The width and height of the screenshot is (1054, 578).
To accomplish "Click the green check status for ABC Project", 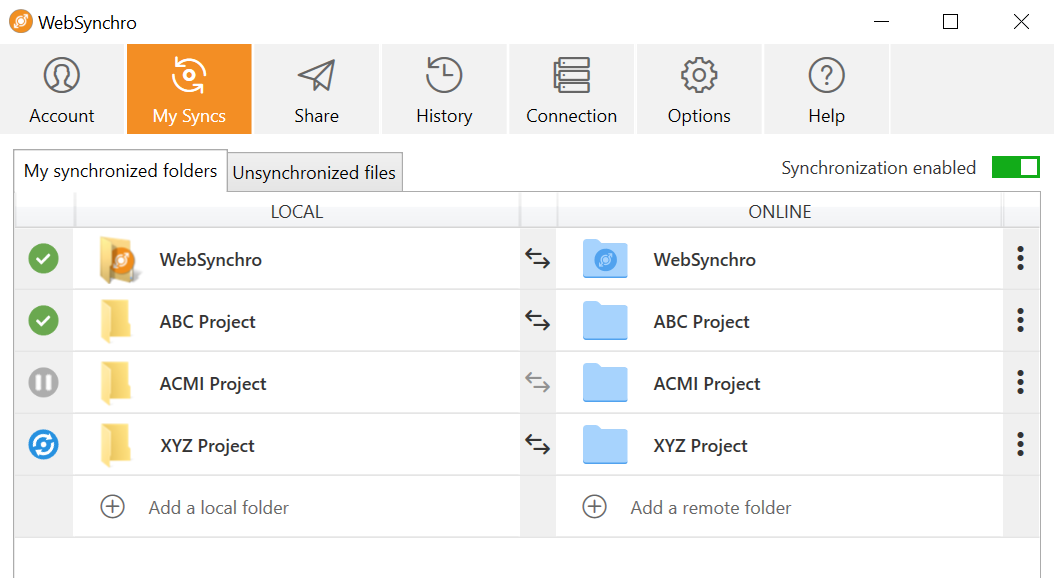I will [x=44, y=321].
